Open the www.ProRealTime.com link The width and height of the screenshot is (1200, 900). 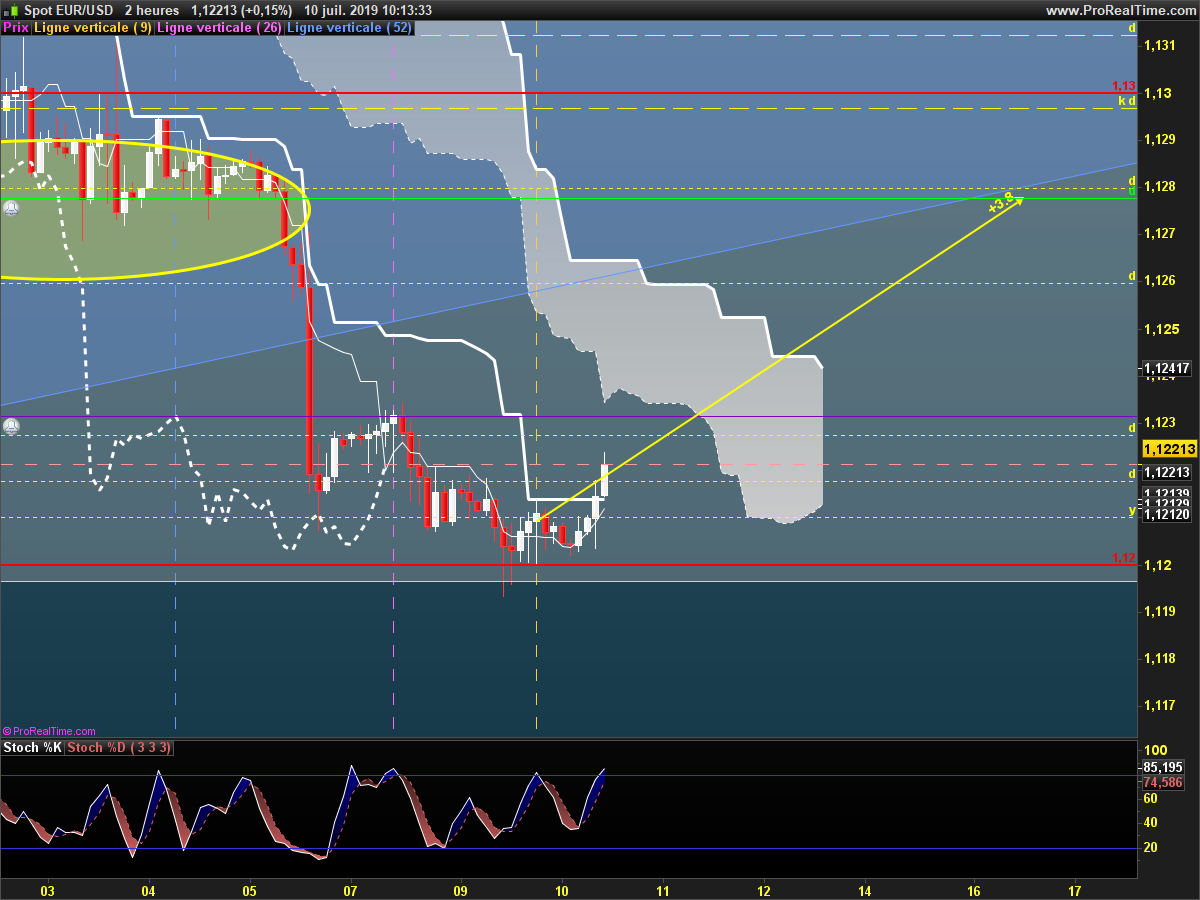[1120, 10]
